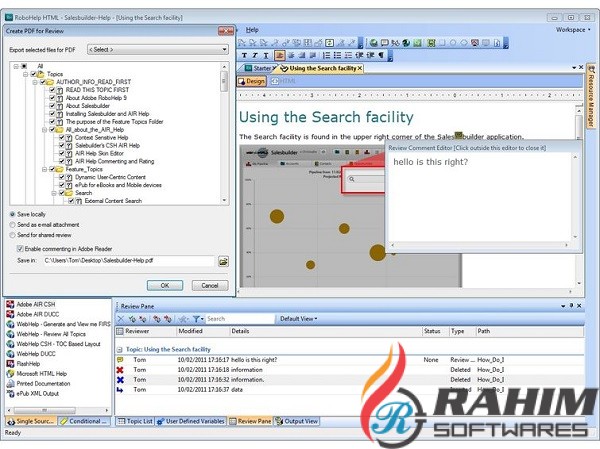Viewport: 600px width, 449px height.
Task: Open the Output View tab
Action: (297, 421)
